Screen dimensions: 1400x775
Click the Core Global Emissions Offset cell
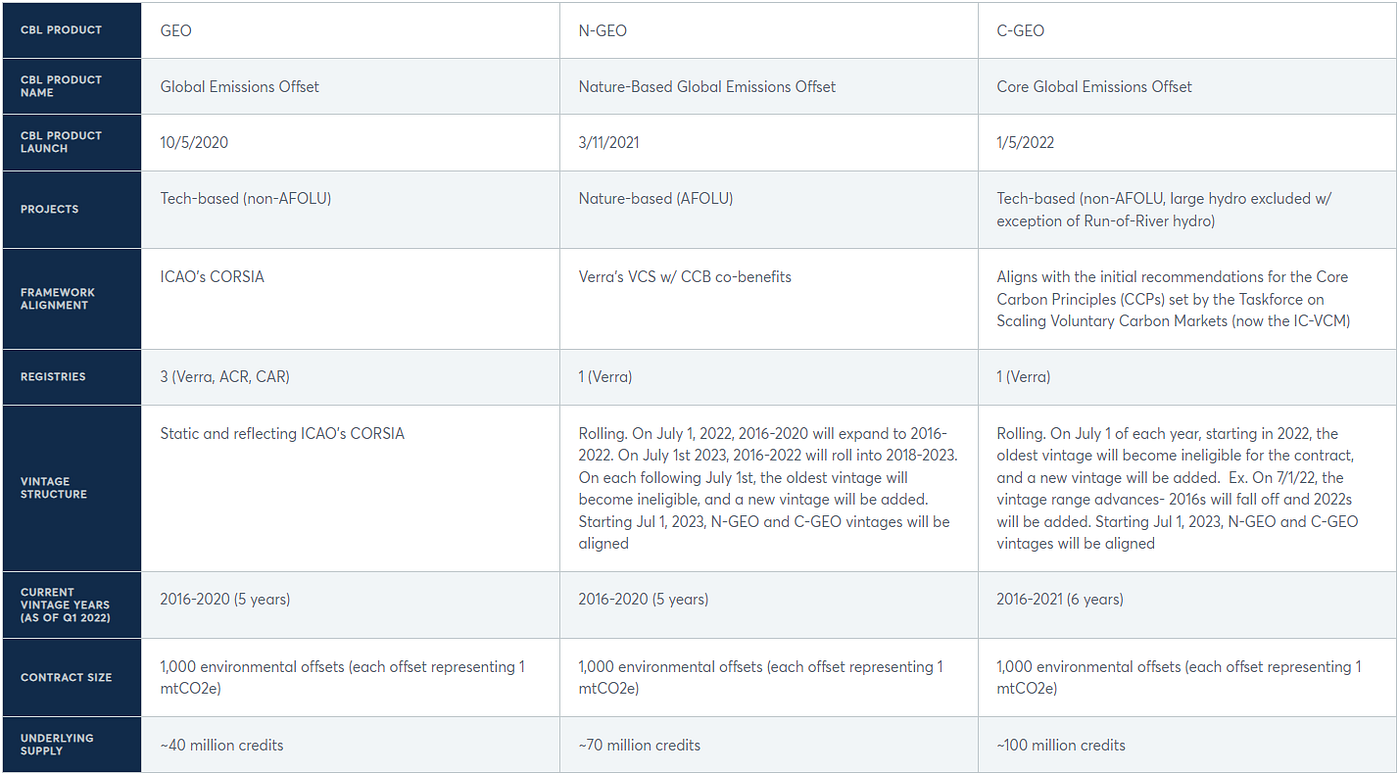click(x=1187, y=86)
